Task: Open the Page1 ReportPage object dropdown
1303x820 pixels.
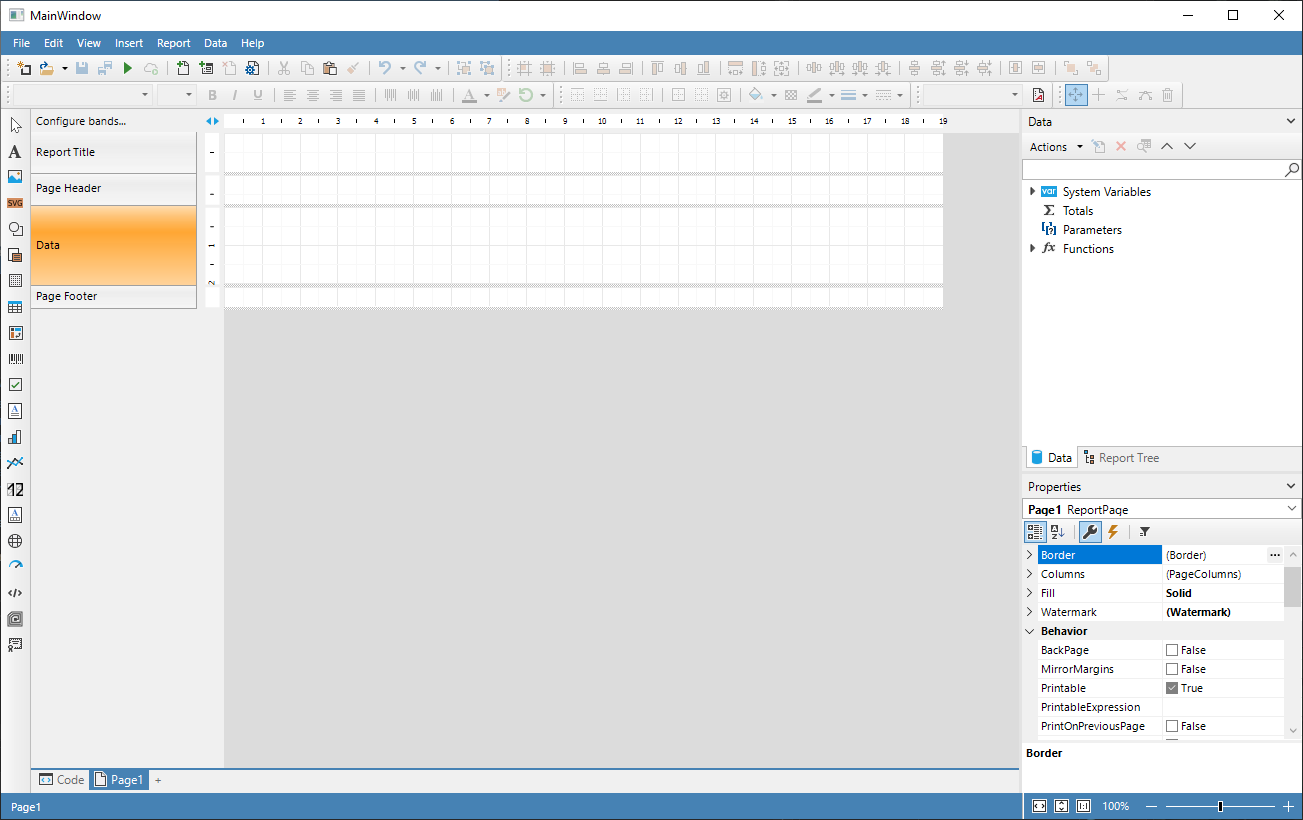Action: [x=1293, y=510]
